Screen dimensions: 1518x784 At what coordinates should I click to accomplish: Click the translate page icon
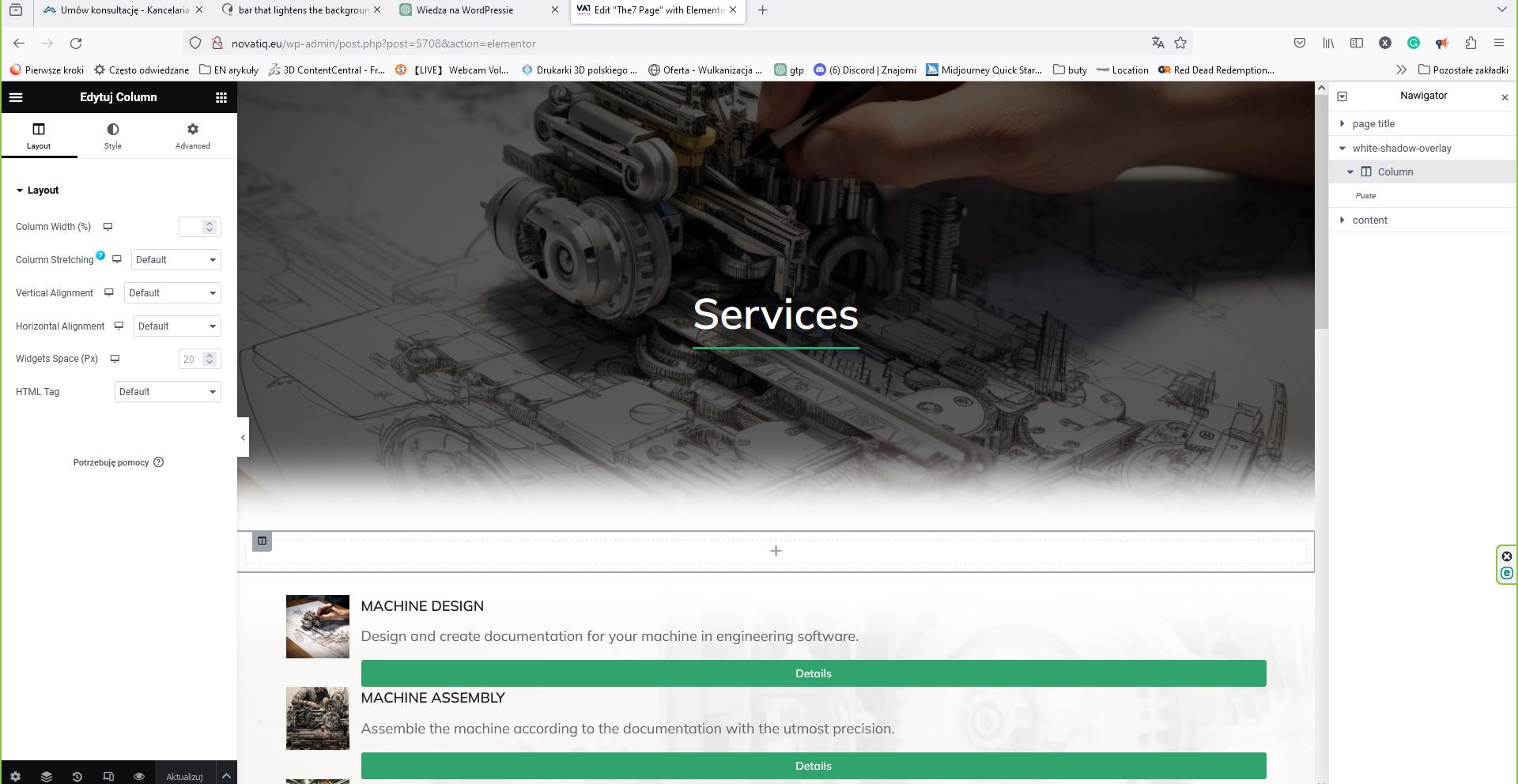point(1157,43)
